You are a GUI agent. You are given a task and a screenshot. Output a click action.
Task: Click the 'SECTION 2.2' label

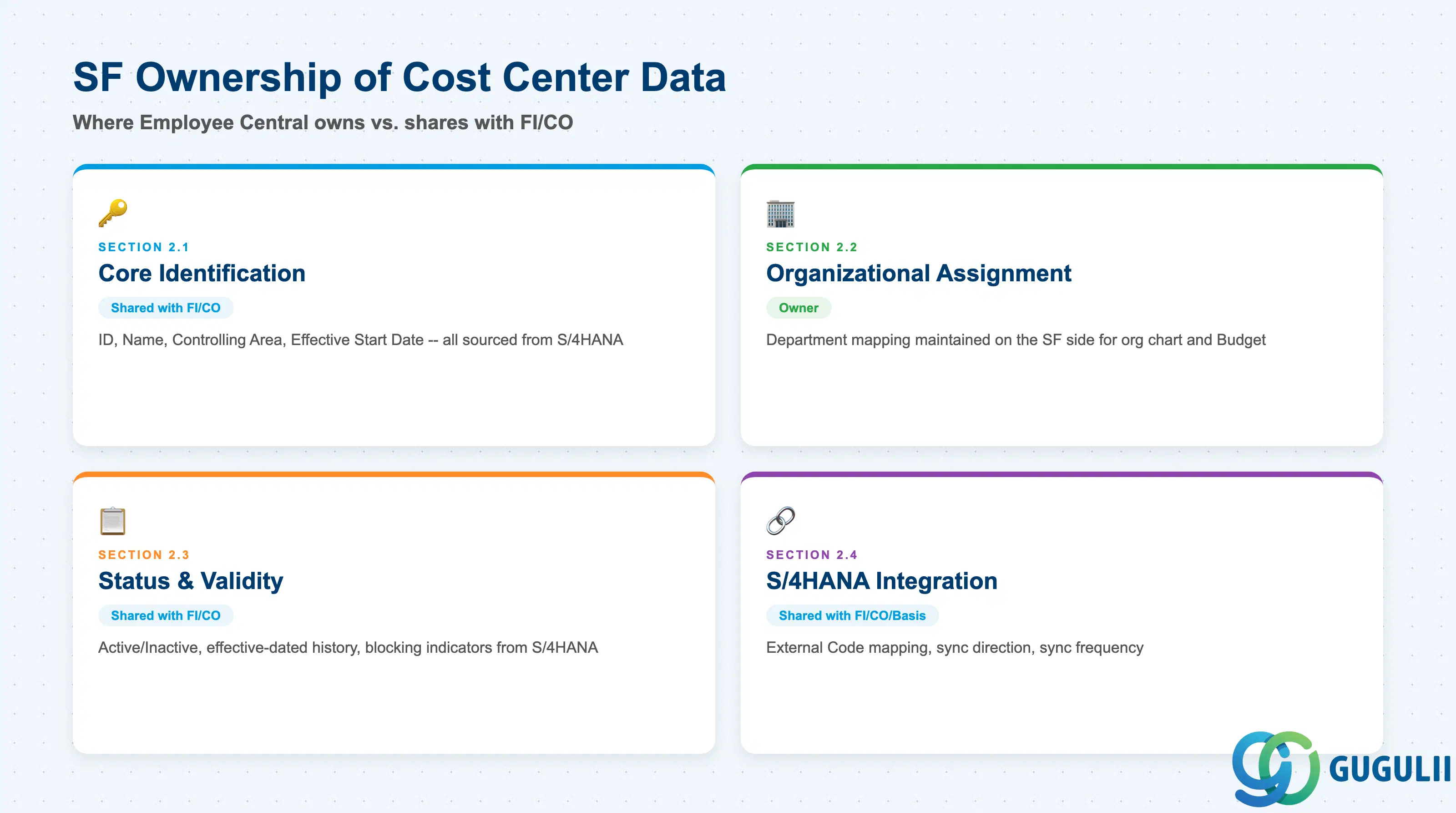coord(812,247)
